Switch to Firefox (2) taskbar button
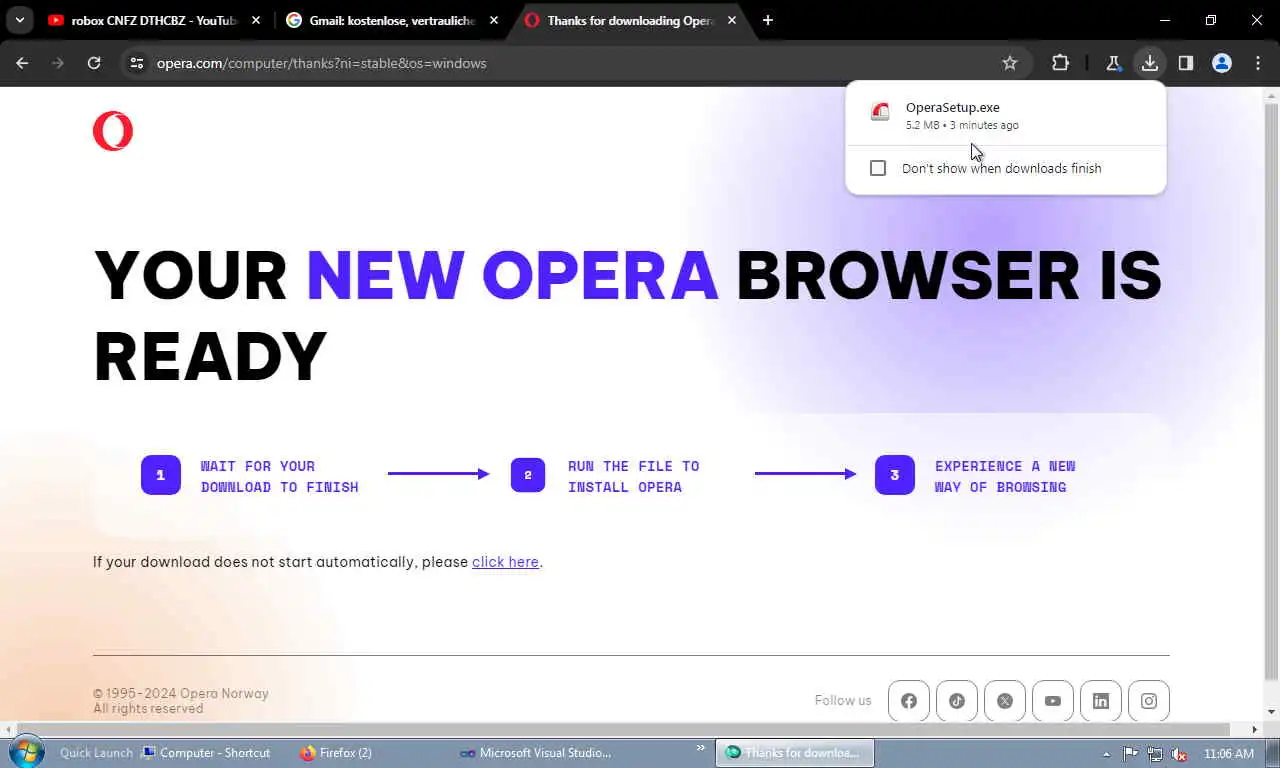 [x=336, y=753]
